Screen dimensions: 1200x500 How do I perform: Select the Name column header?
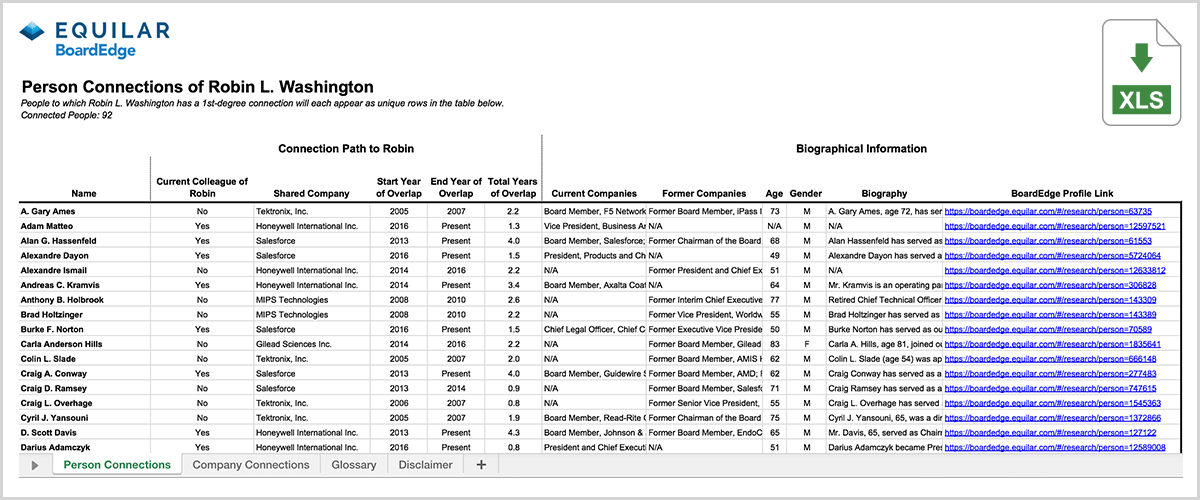click(x=85, y=194)
